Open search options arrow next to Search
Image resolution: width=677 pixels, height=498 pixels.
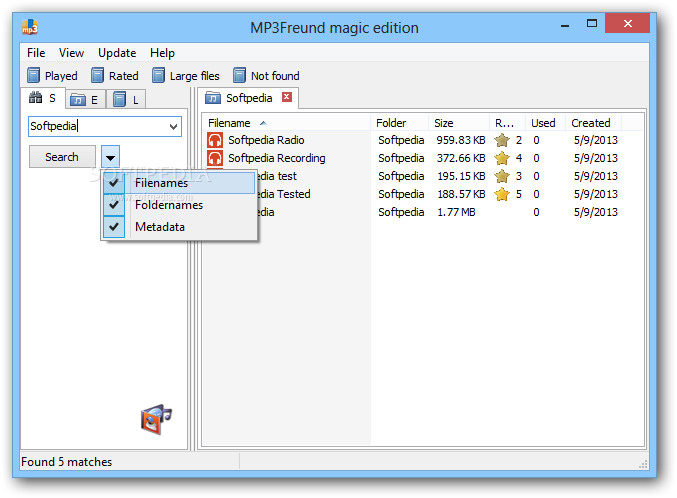click(110, 157)
